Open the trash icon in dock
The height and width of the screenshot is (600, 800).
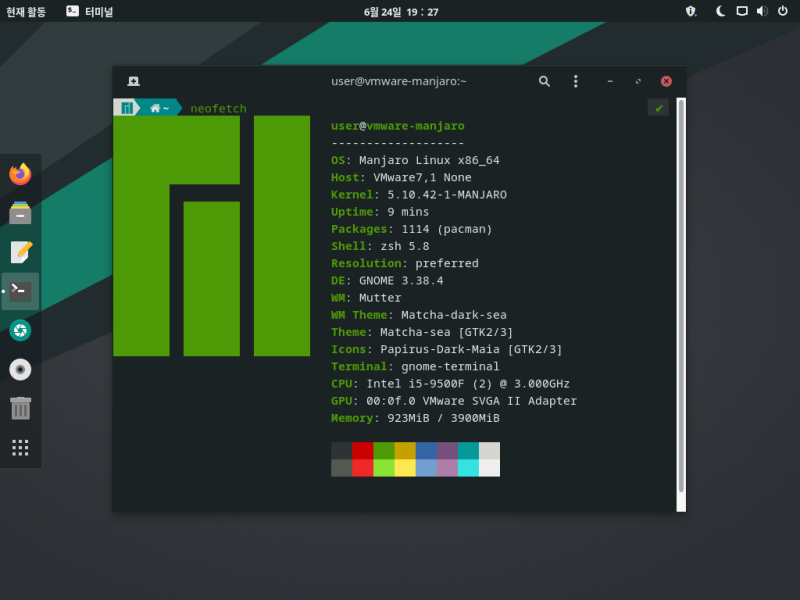20,408
